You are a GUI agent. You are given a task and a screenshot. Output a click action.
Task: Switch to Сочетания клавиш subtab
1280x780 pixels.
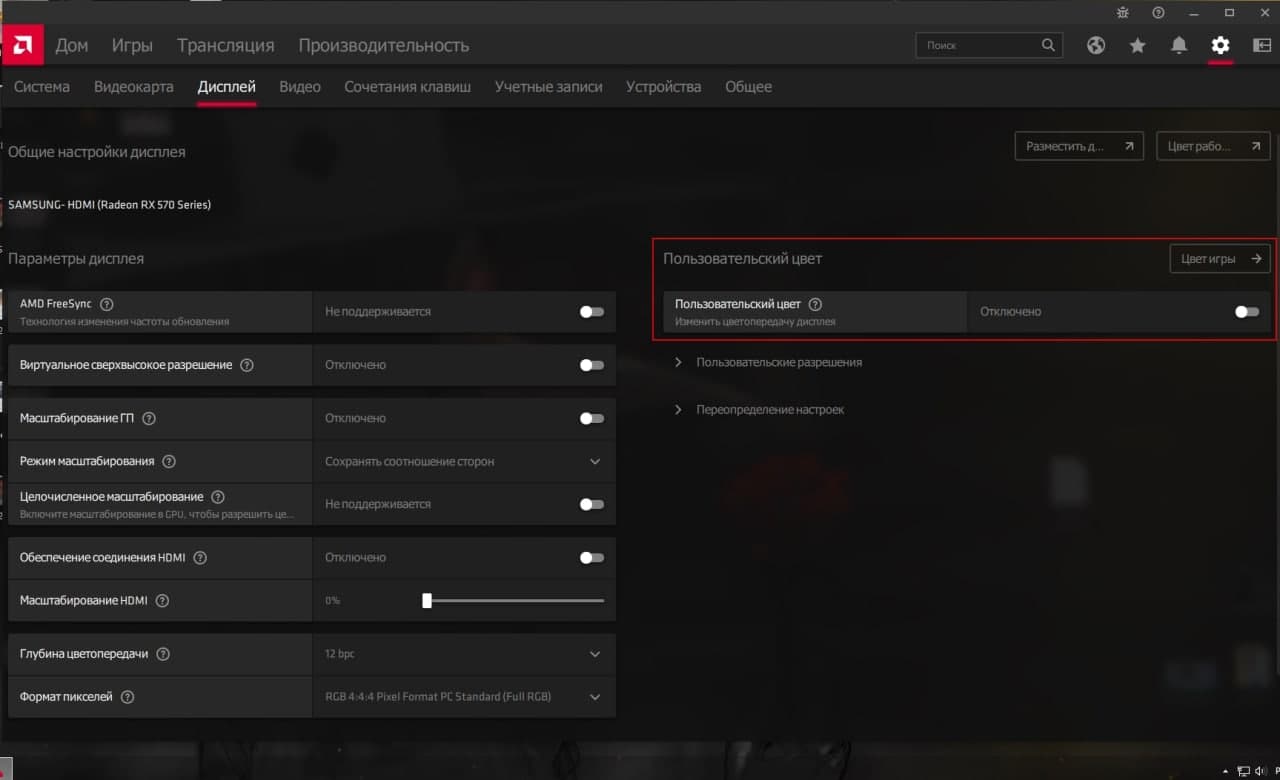(407, 87)
